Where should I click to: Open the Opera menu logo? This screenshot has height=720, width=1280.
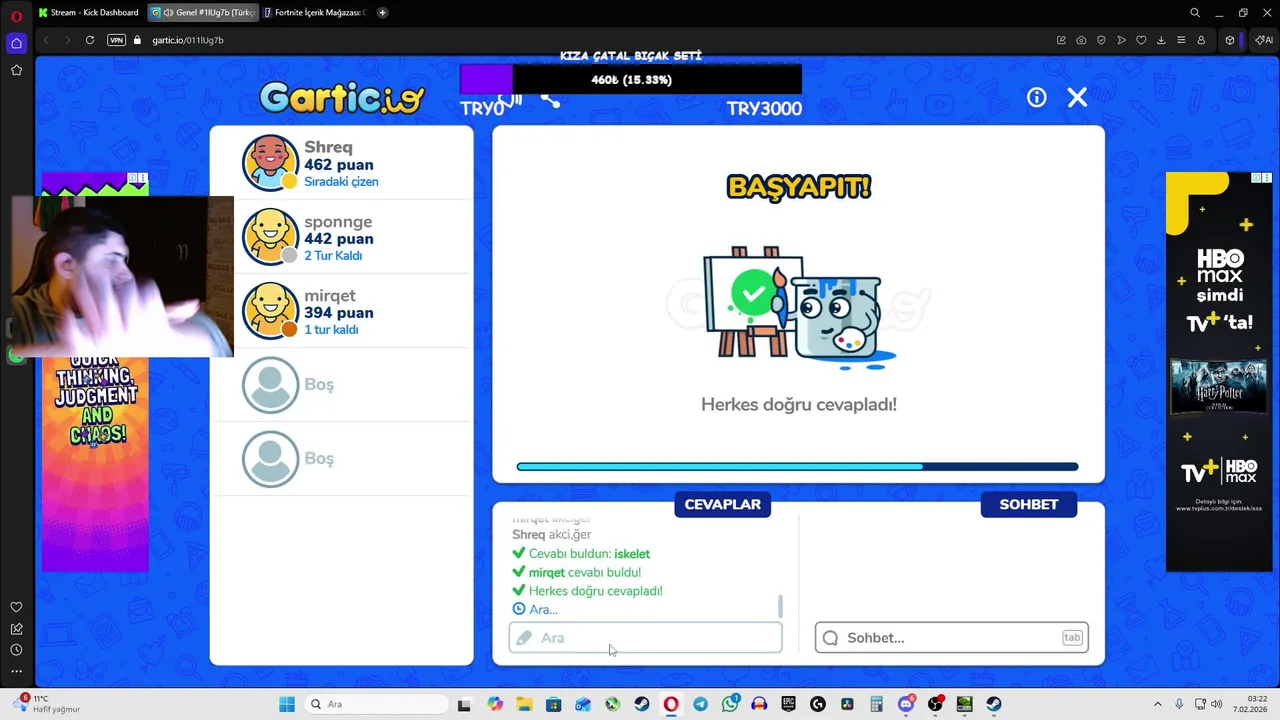(x=16, y=16)
